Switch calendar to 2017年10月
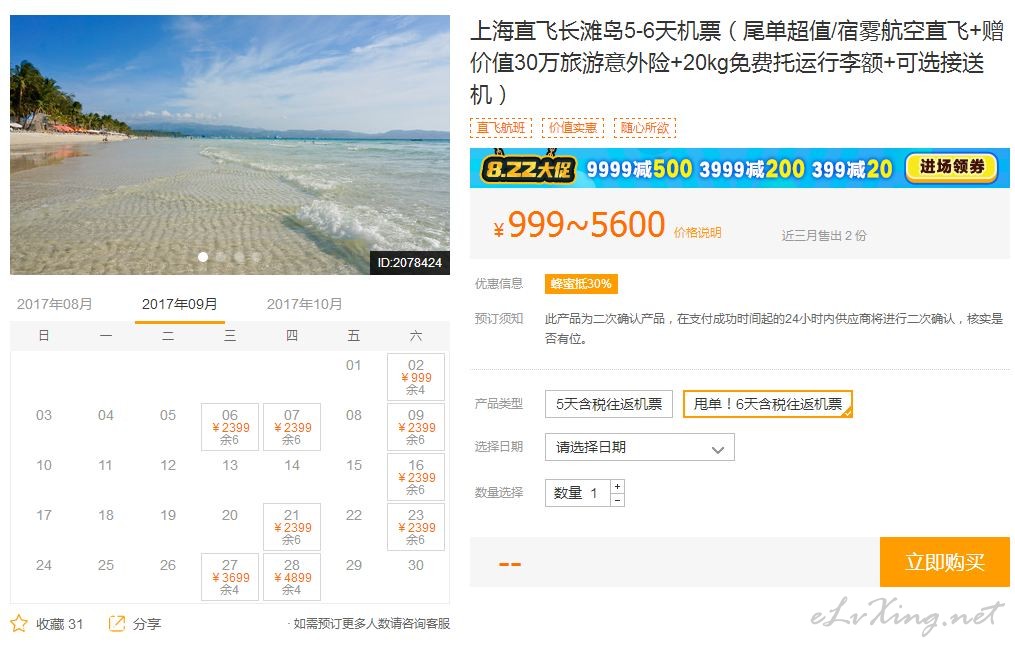 click(304, 304)
